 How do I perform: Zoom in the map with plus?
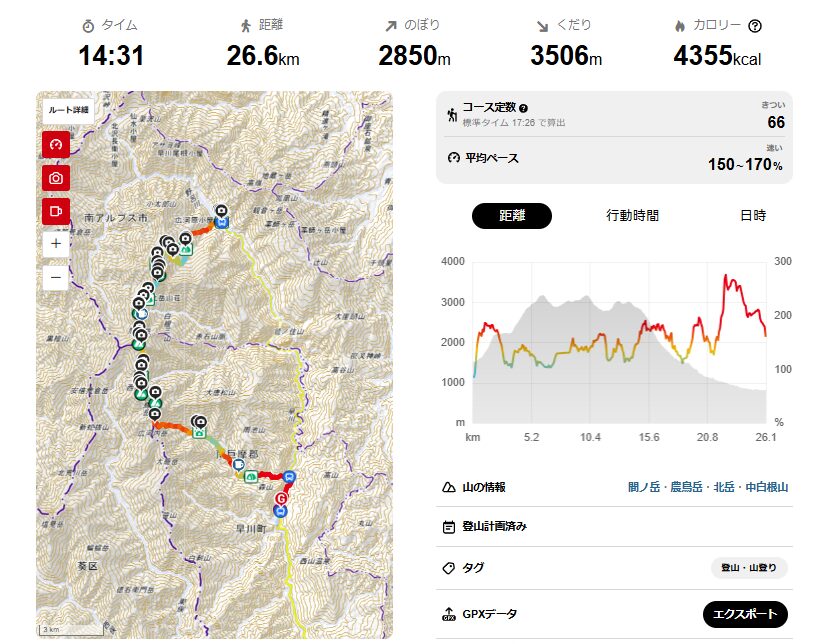[x=56, y=244]
